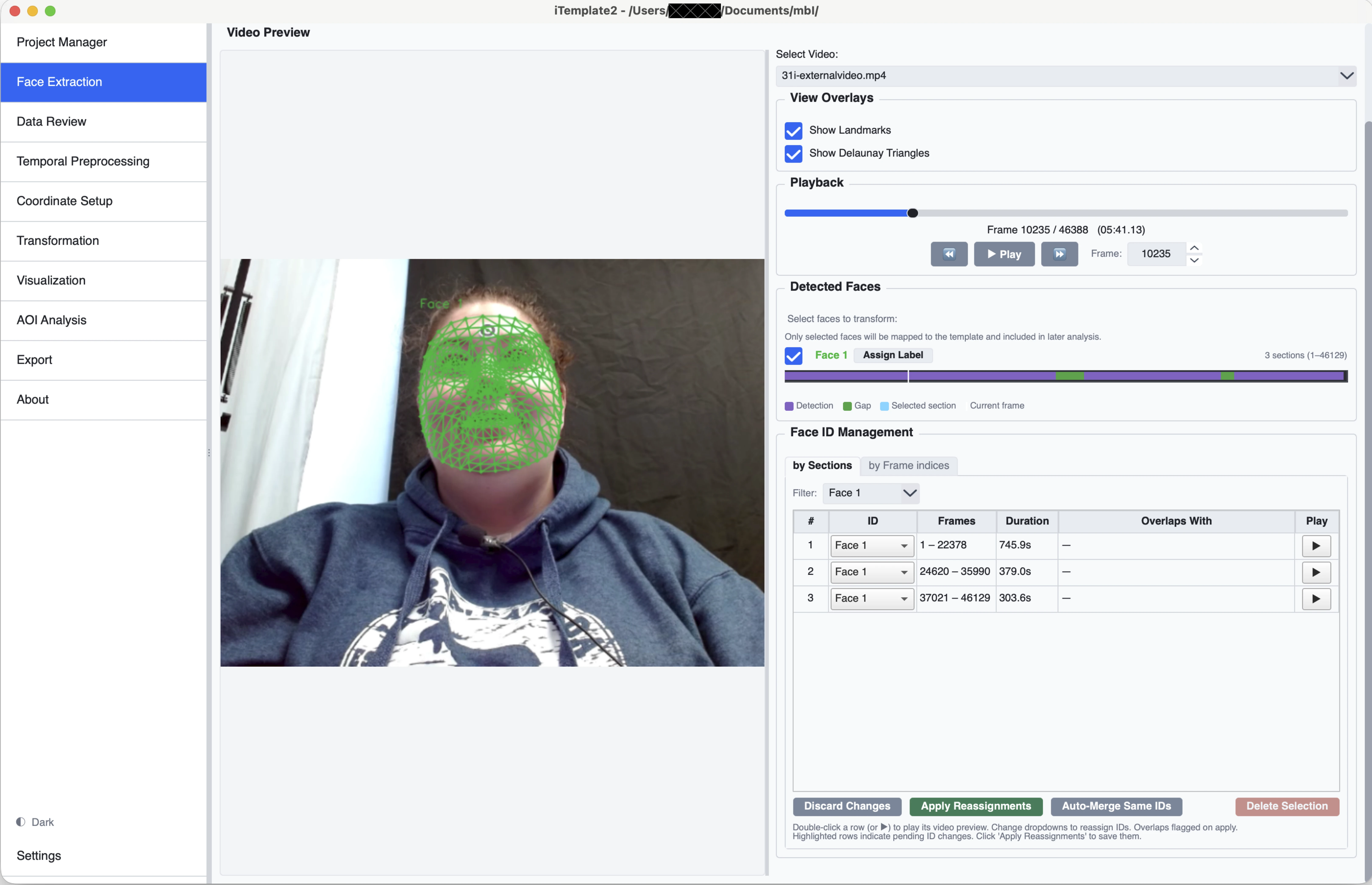Viewport: 1372px width, 885px height.
Task: Click the Frame number input field
Action: pyautogui.click(x=1156, y=254)
